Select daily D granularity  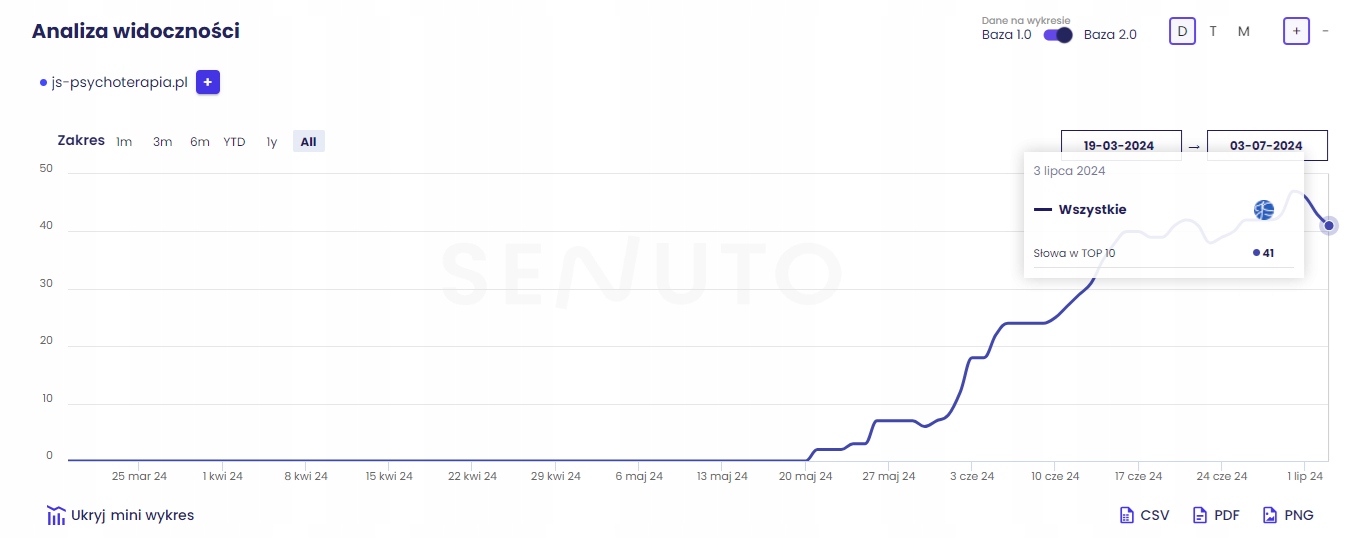click(x=1182, y=31)
